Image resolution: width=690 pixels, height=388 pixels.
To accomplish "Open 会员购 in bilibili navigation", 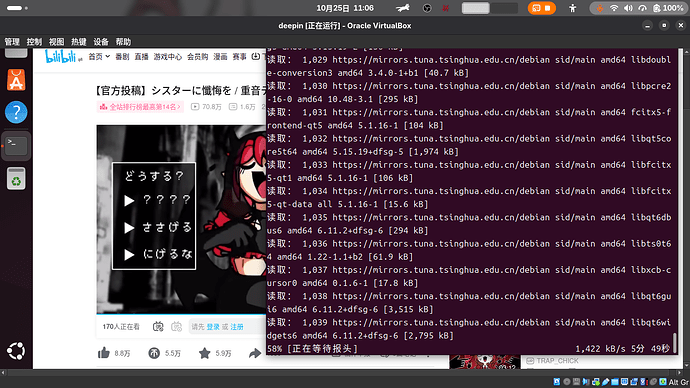I will tap(198, 56).
